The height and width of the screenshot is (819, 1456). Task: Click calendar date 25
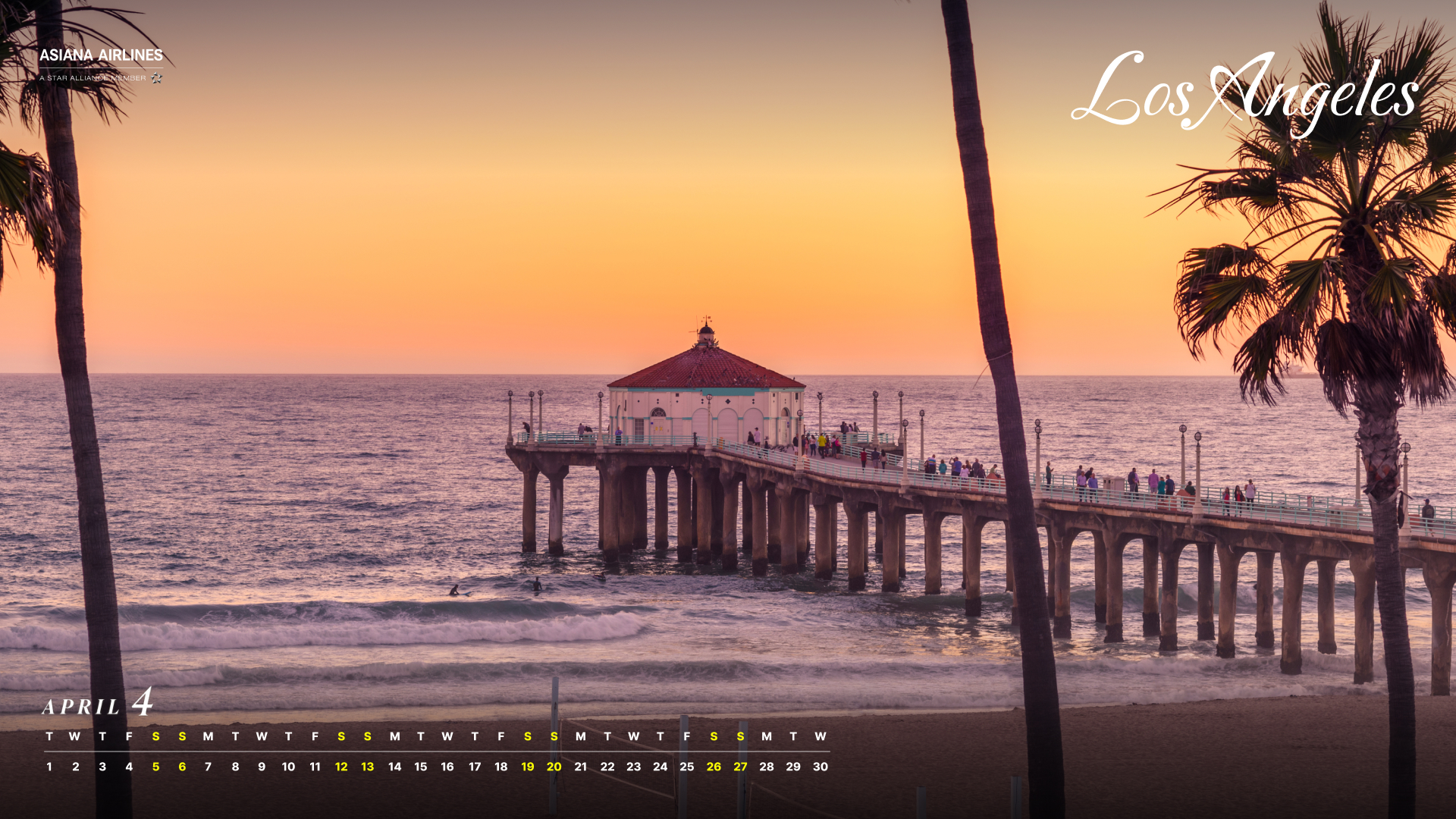[687, 767]
